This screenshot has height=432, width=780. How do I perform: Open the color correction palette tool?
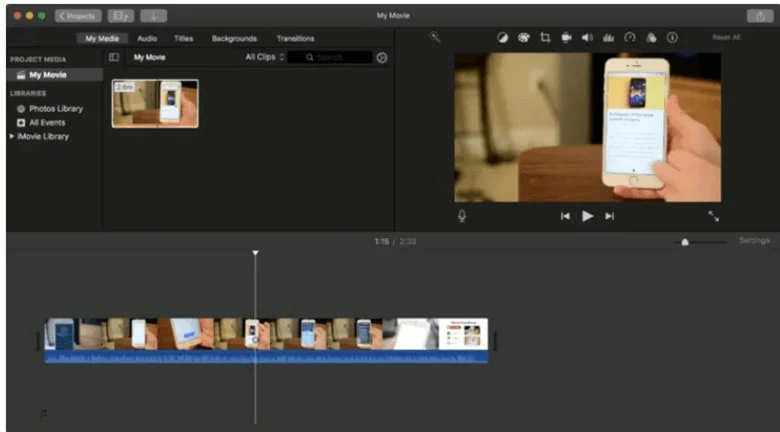[x=523, y=38]
